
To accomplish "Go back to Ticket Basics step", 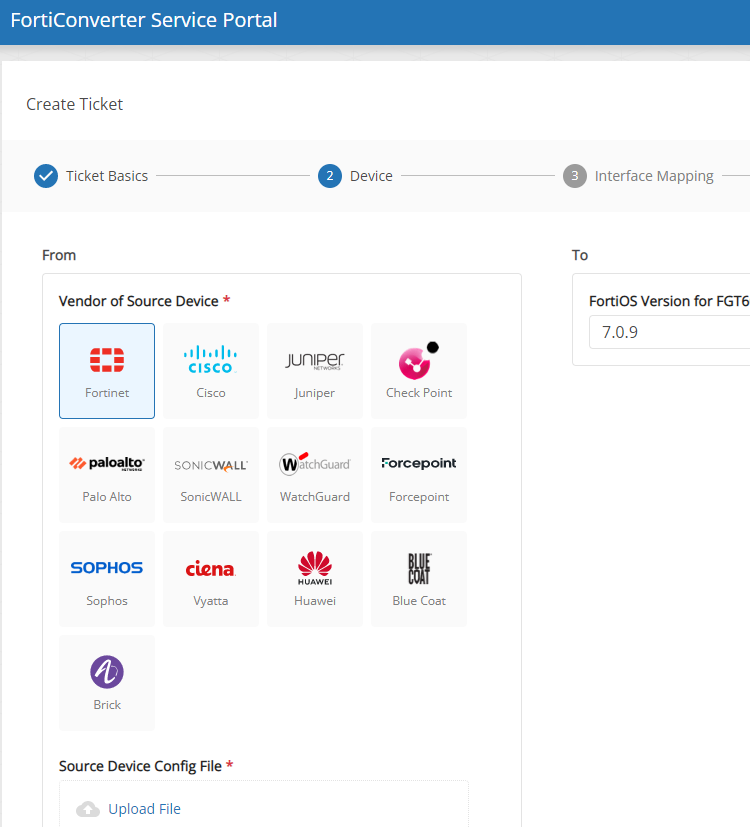I will click(x=107, y=176).
